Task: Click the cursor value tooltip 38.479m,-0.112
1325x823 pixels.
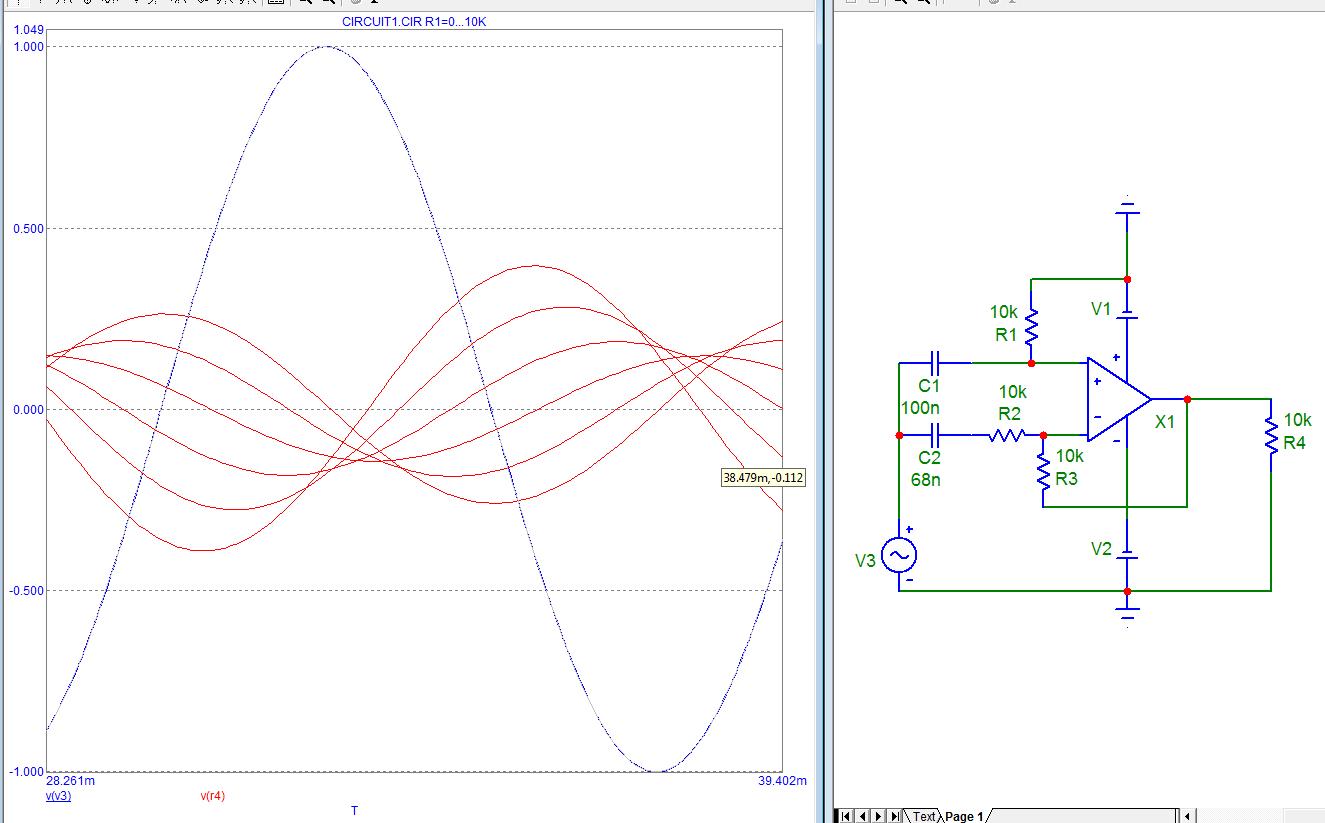Action: click(x=762, y=478)
